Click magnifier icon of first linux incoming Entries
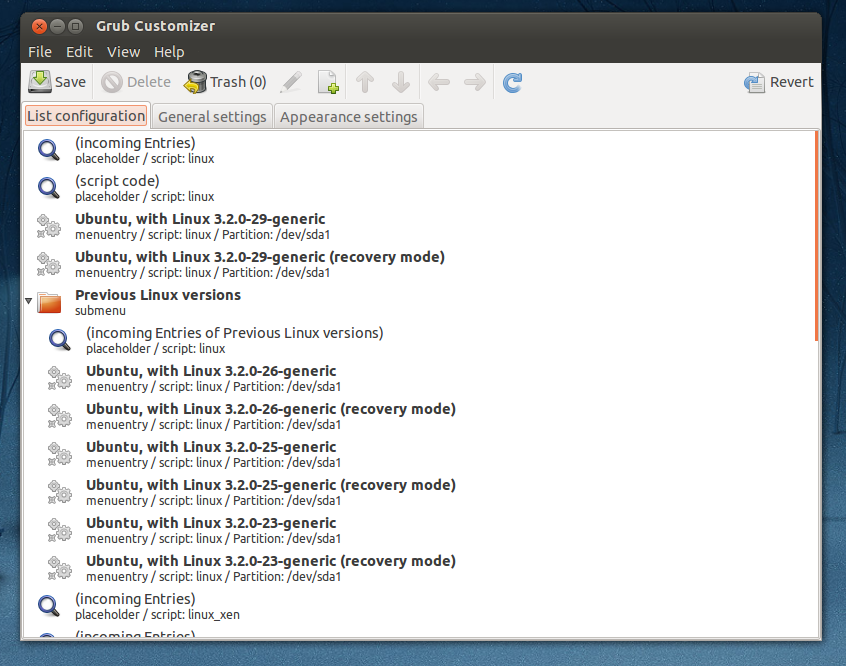The width and height of the screenshot is (846, 666). (49, 150)
